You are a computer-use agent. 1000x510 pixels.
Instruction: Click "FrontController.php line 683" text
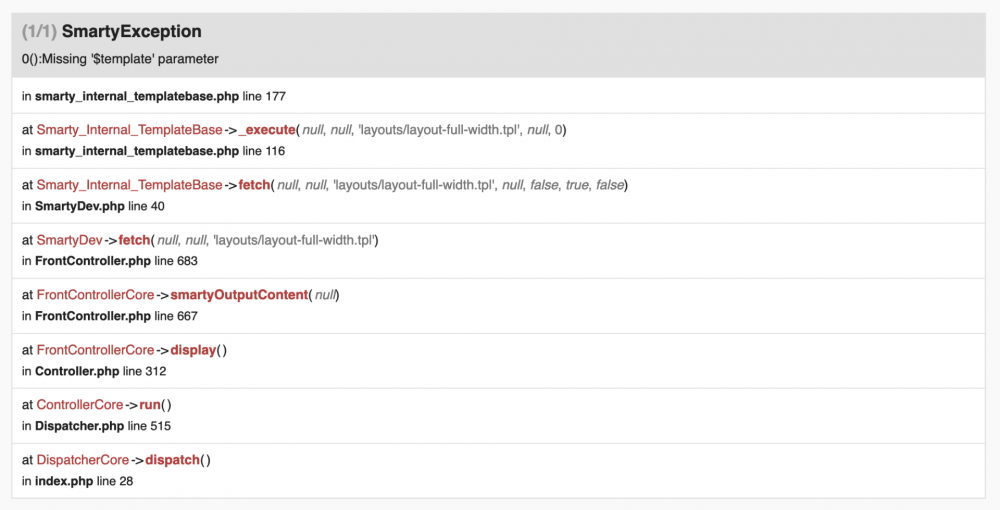(x=116, y=261)
